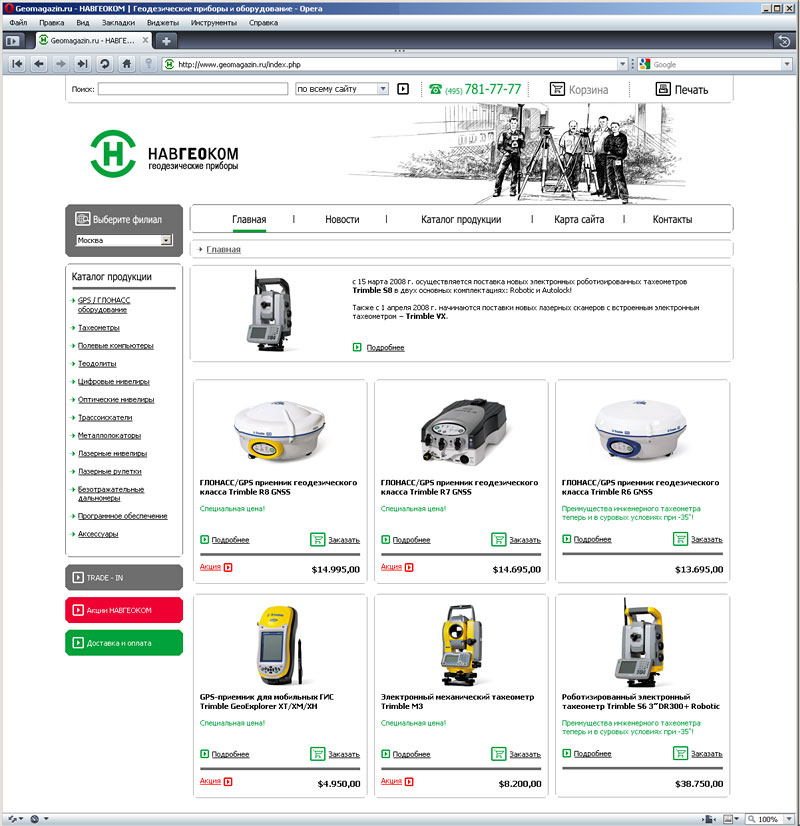The height and width of the screenshot is (826, 800).
Task: Click Заказать link for Trimble M3
Action: pyautogui.click(x=525, y=754)
